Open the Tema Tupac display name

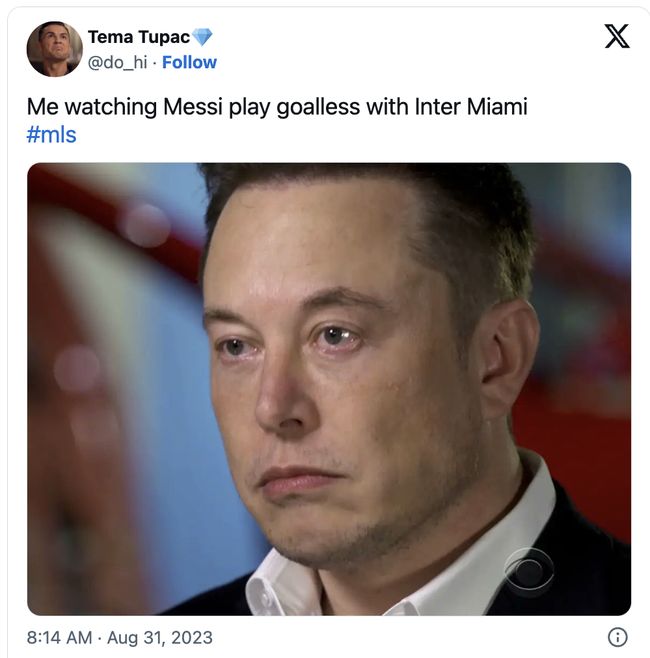[x=139, y=37]
